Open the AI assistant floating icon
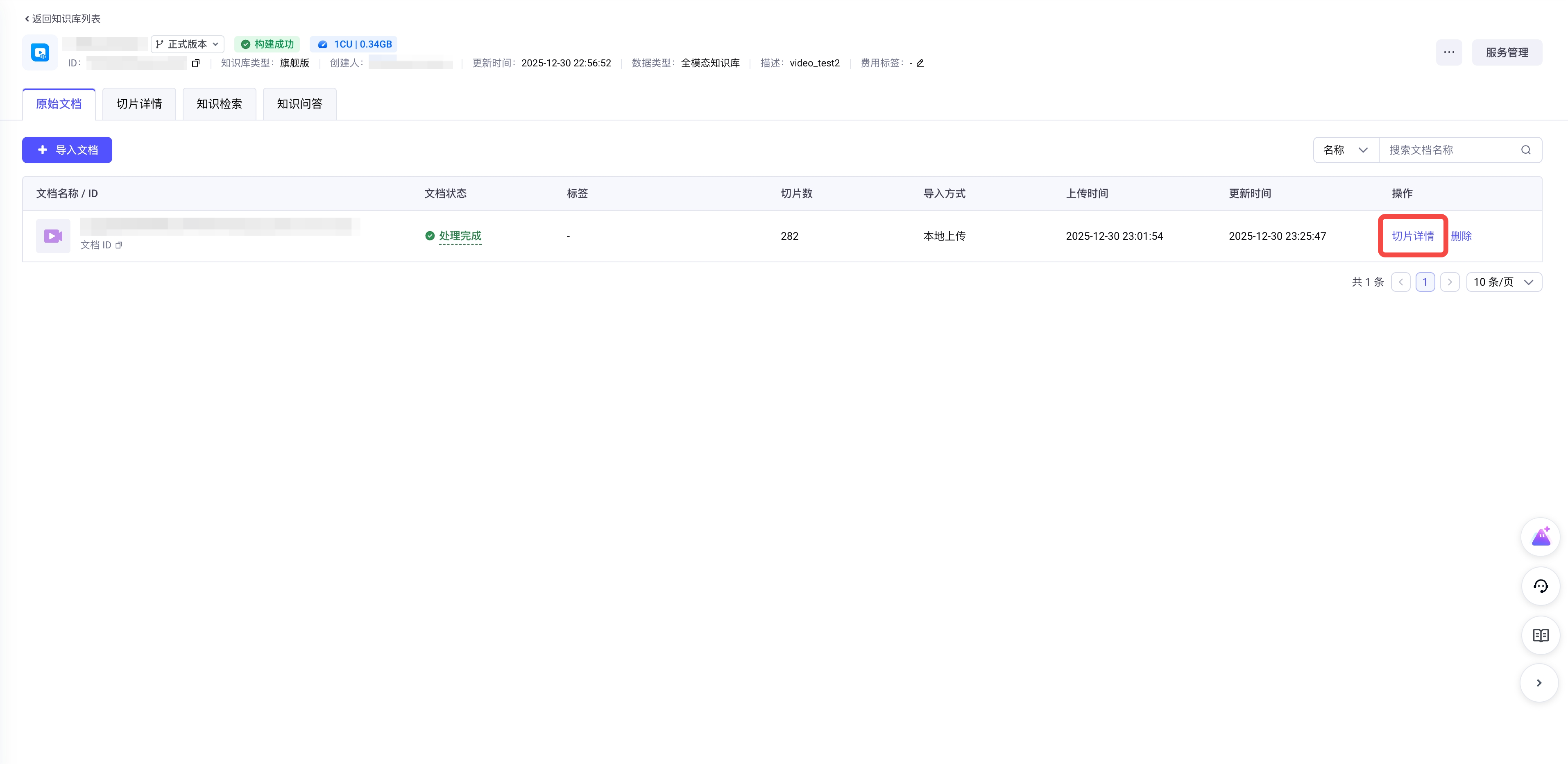 (1540, 537)
